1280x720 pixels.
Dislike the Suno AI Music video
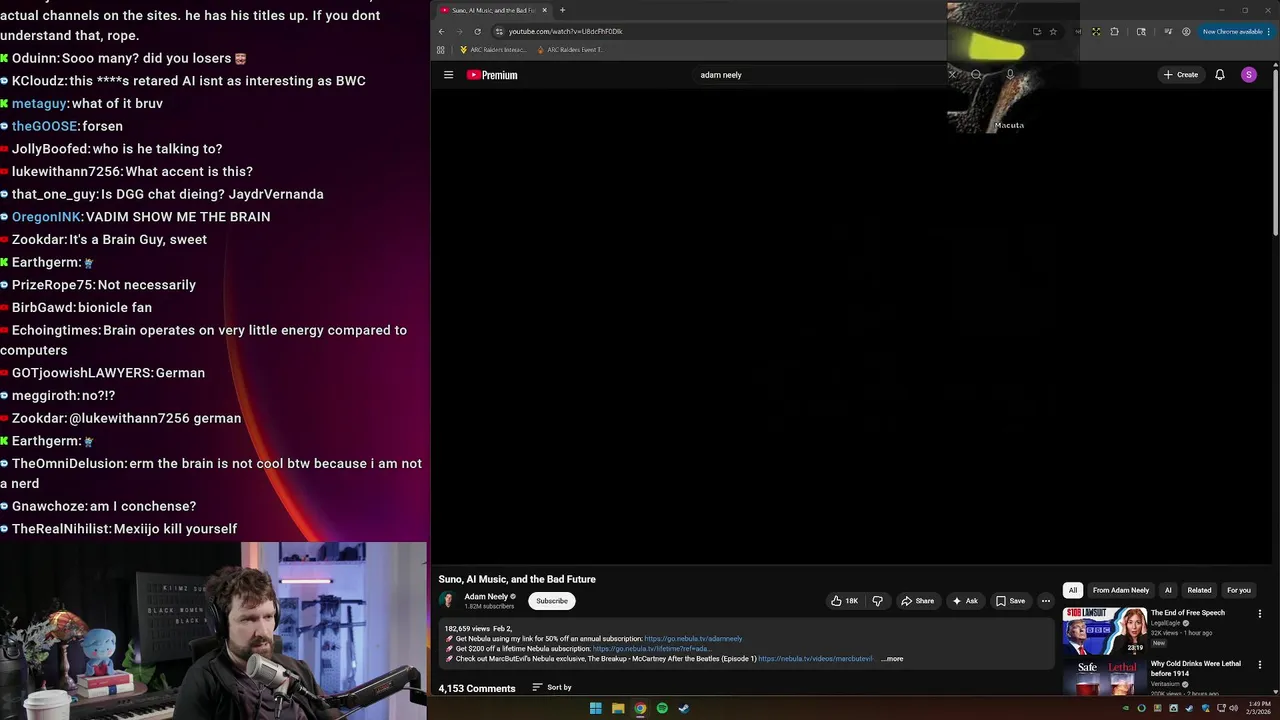pyautogui.click(x=877, y=601)
